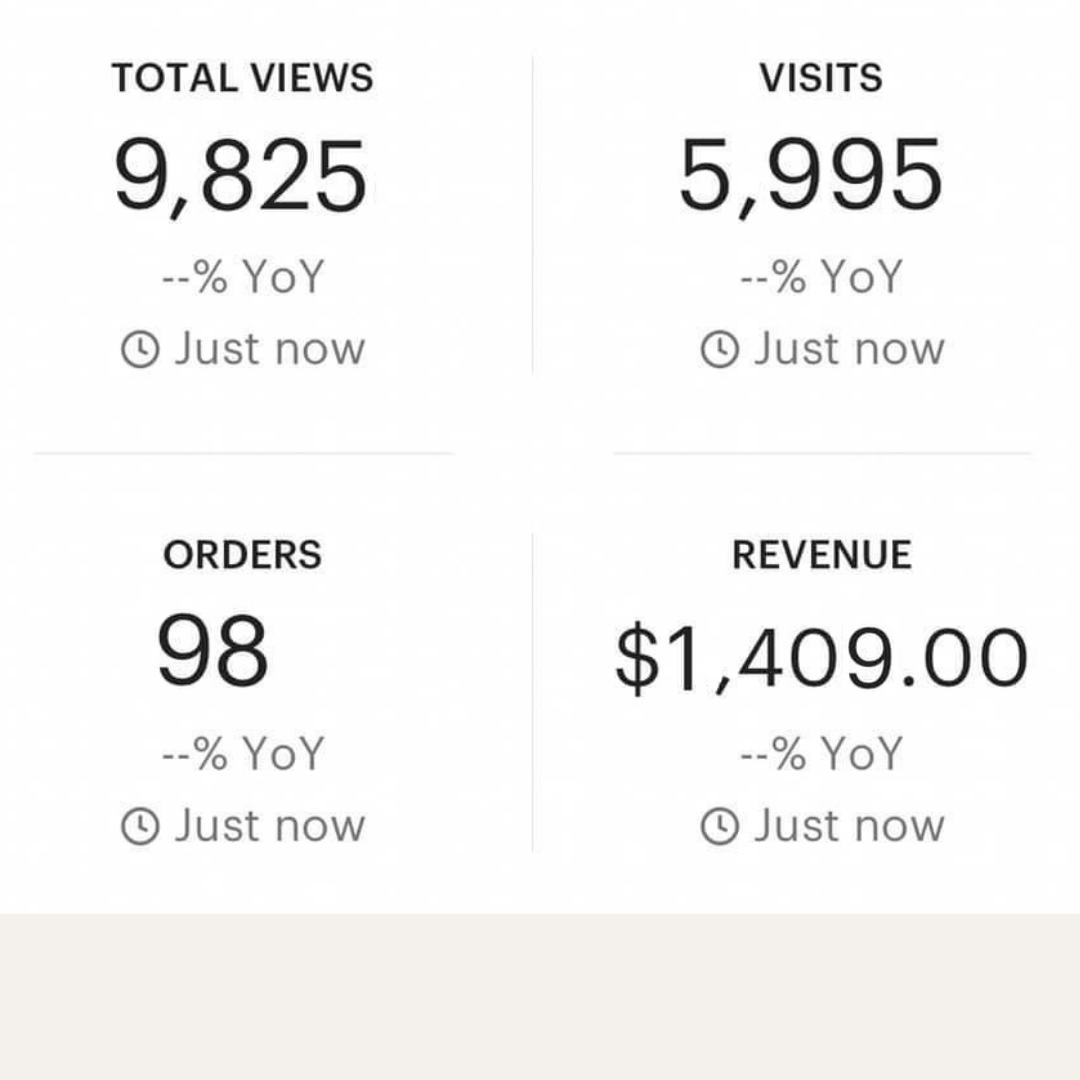Open the 98 orders figure

pyautogui.click(x=213, y=652)
